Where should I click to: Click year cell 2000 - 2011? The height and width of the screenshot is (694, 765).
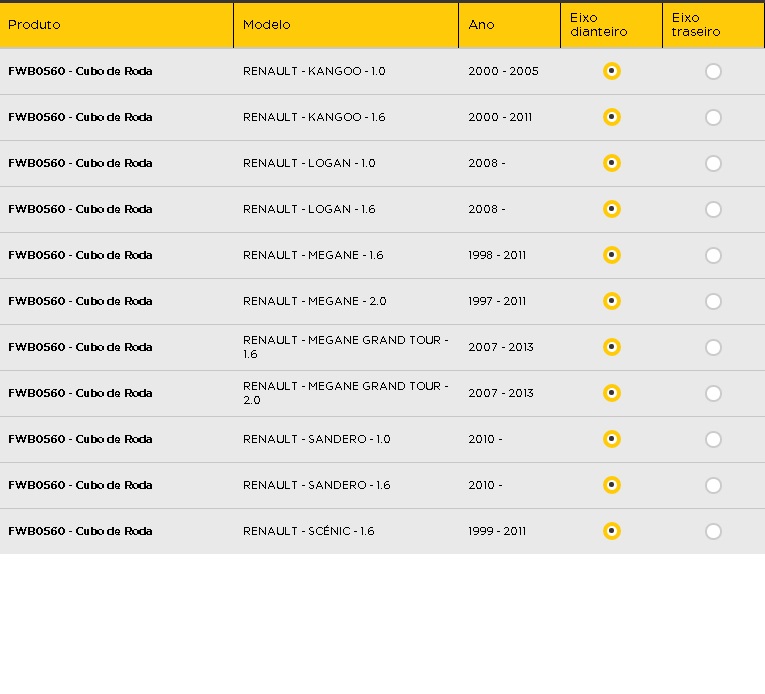pyautogui.click(x=500, y=117)
